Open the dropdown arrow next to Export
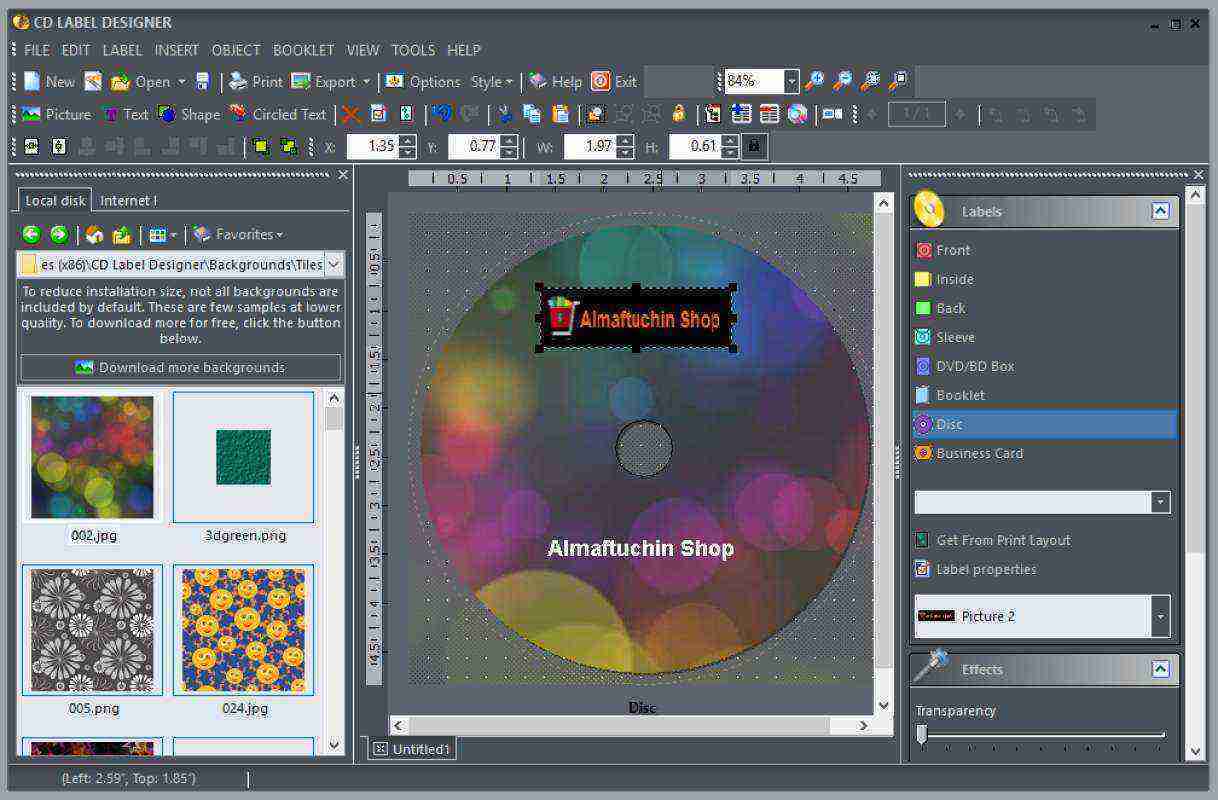The image size is (1218, 800). pos(366,82)
